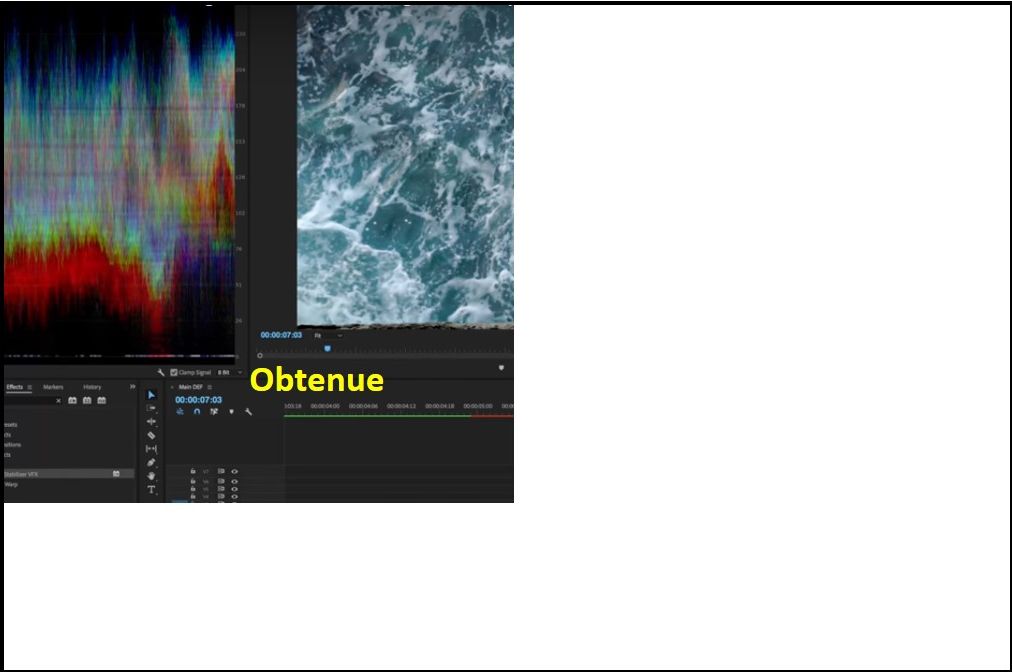This screenshot has height=672, width=1012.
Task: Switch to the Hand tool
Action: pos(151,476)
